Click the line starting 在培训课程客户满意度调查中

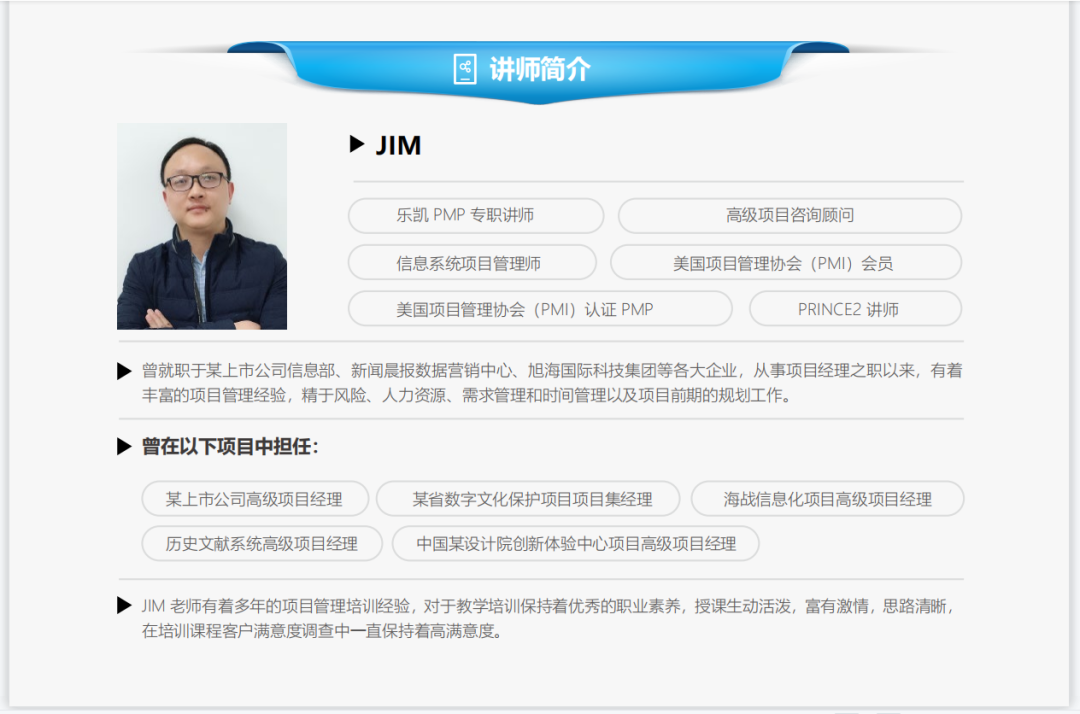[x=322, y=631]
